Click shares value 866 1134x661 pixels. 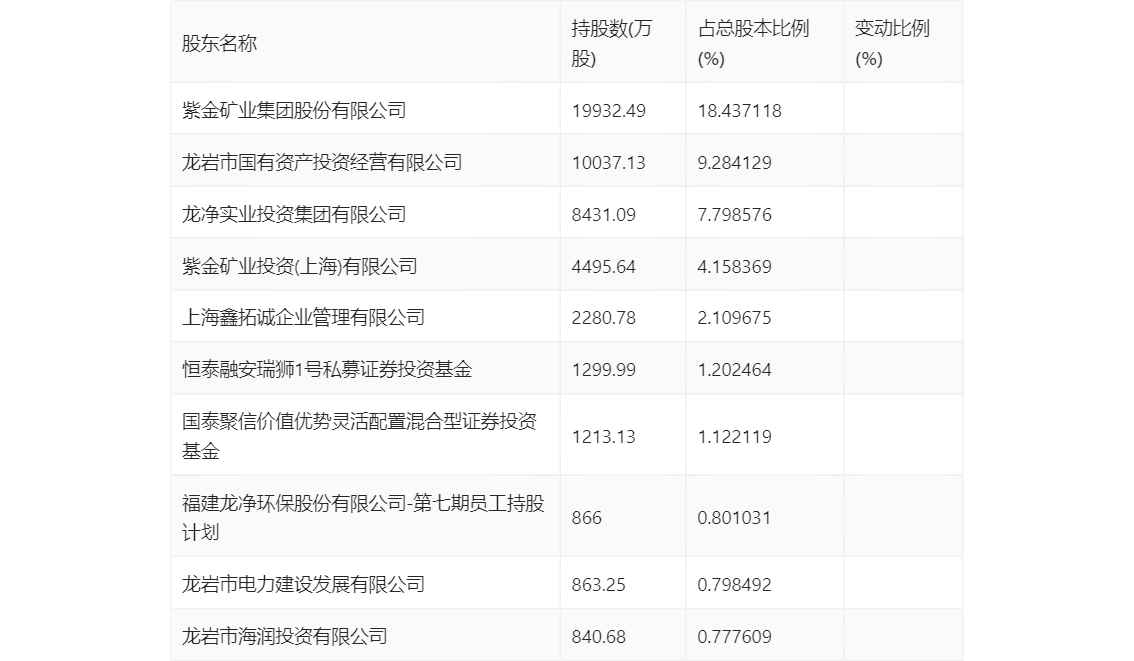tap(587, 518)
